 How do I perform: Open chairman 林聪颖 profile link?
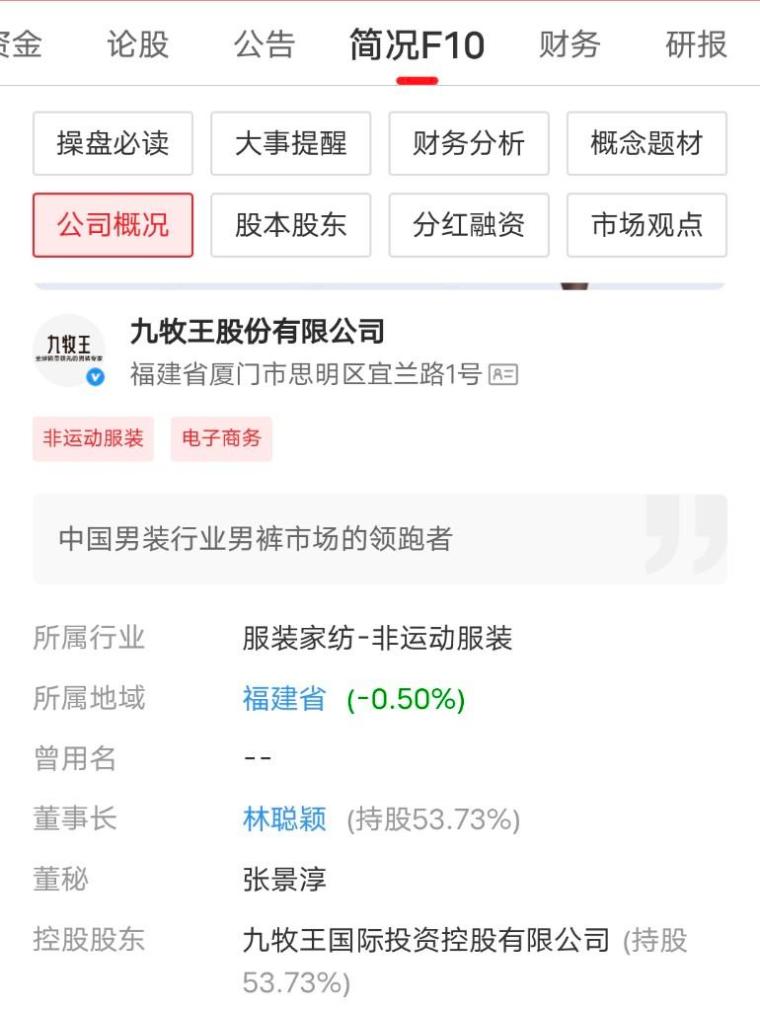point(284,819)
